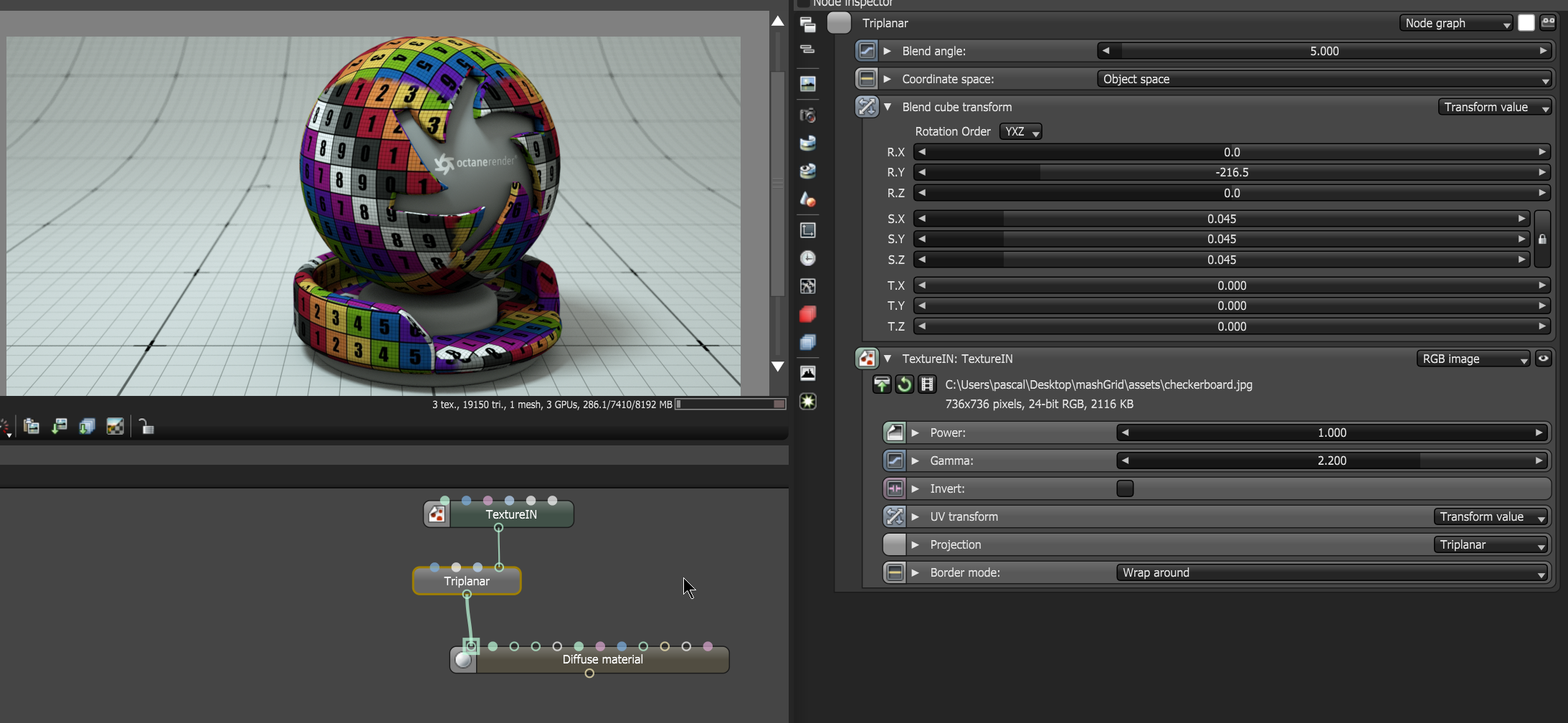The width and height of the screenshot is (1568, 723).
Task: Click the Border mode attribute icon
Action: pyautogui.click(x=895, y=572)
